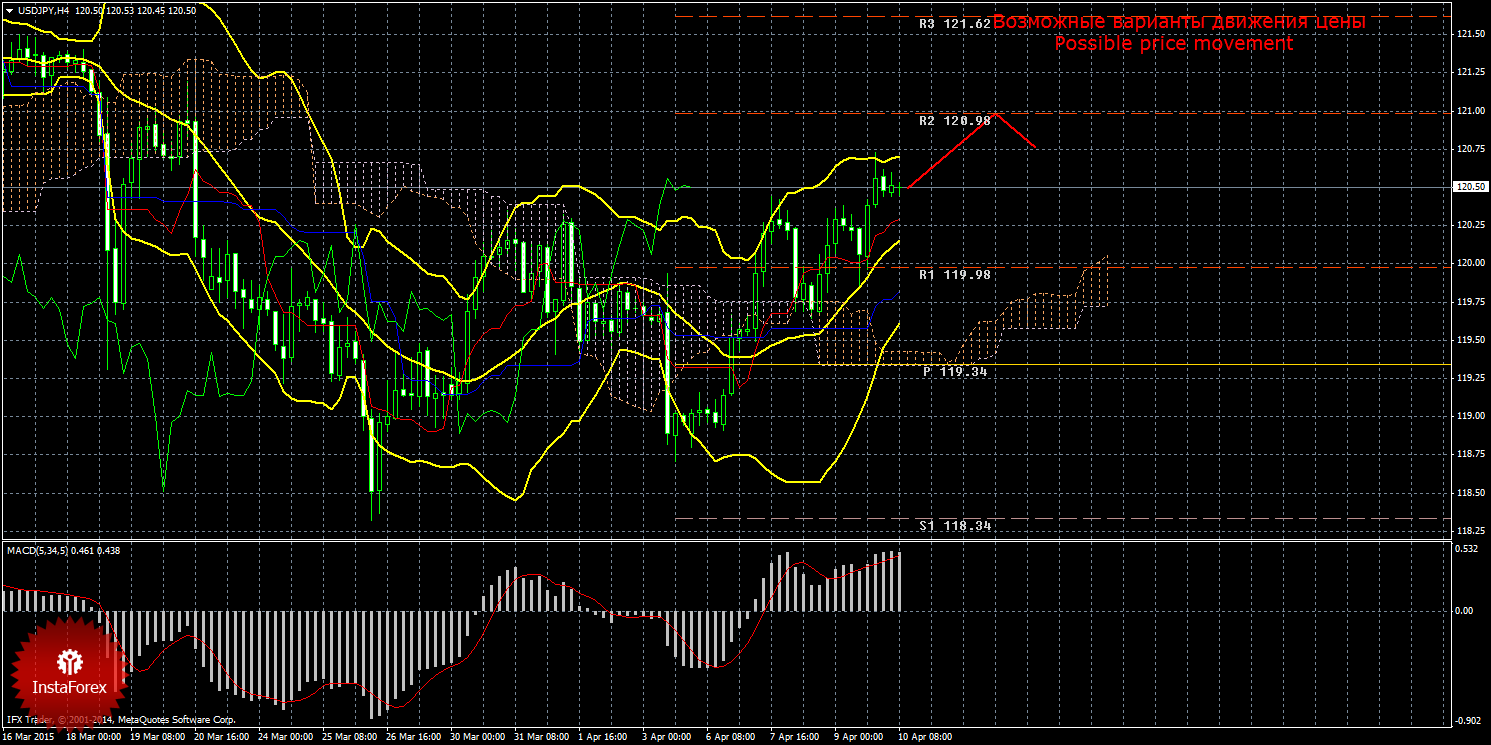Click the 16 Mar 2015 date label
Screen dimensions: 1491x745
[x=29, y=738]
